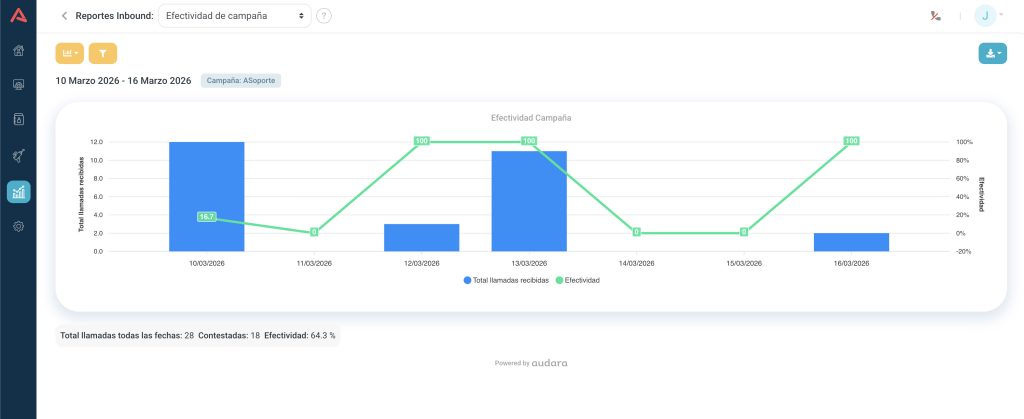Expand the yellow chart type dropdown
Screen dimensions: 1024x419
point(70,53)
